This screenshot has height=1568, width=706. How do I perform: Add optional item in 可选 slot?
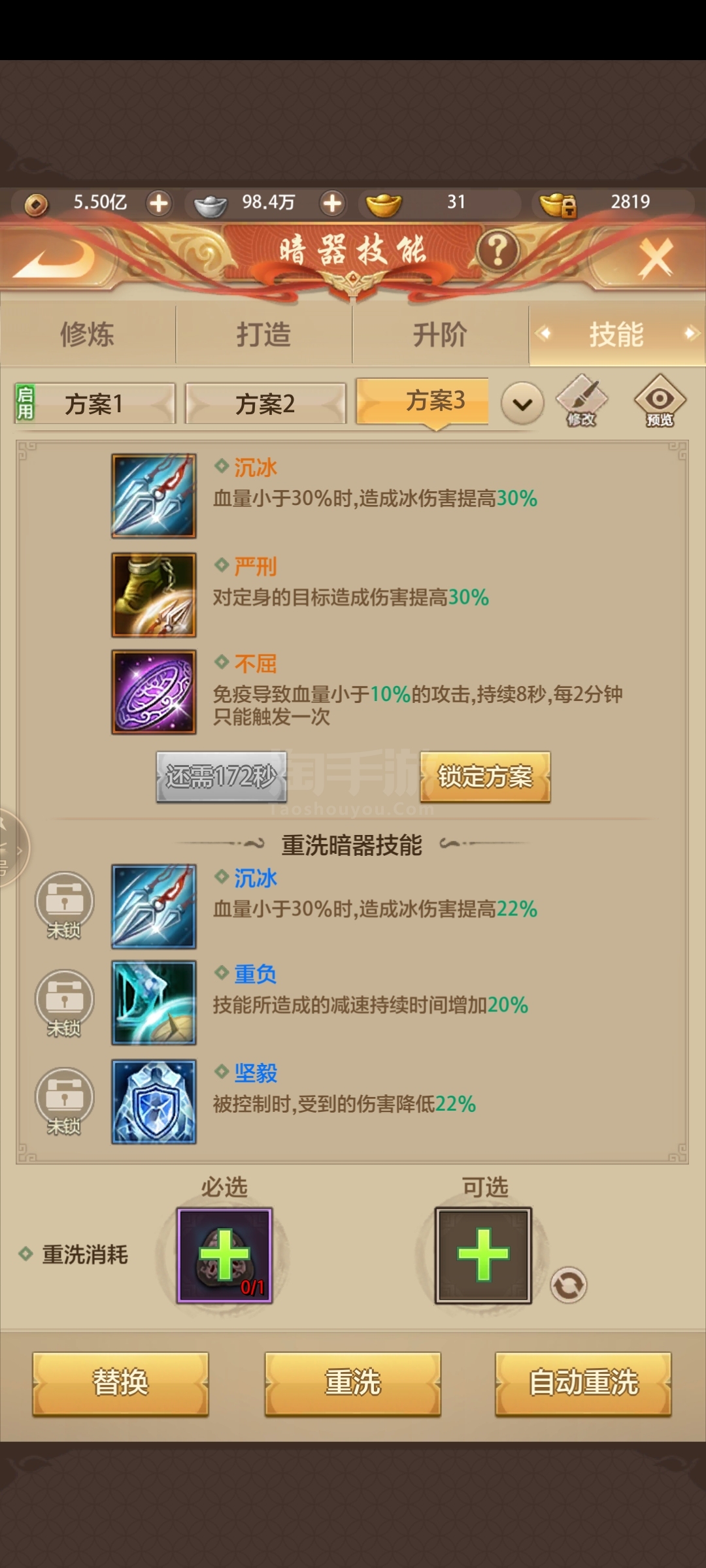[x=483, y=1255]
